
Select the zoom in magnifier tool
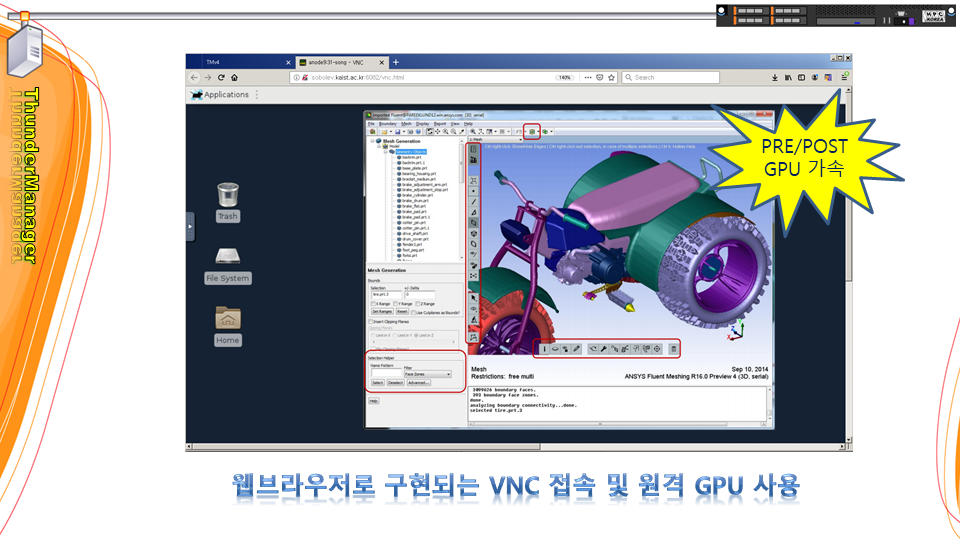point(446,132)
